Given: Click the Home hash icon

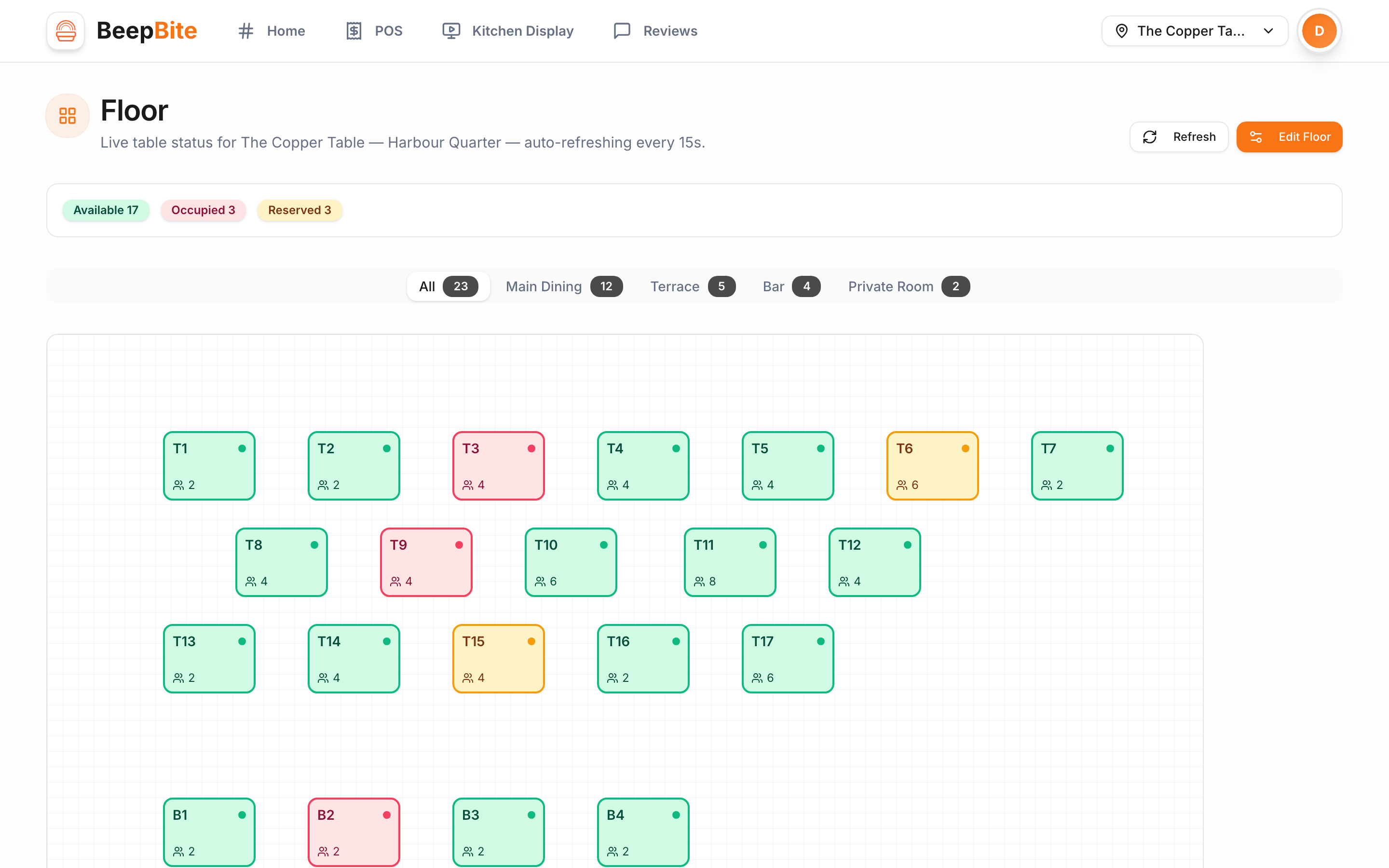Looking at the screenshot, I should point(245,31).
